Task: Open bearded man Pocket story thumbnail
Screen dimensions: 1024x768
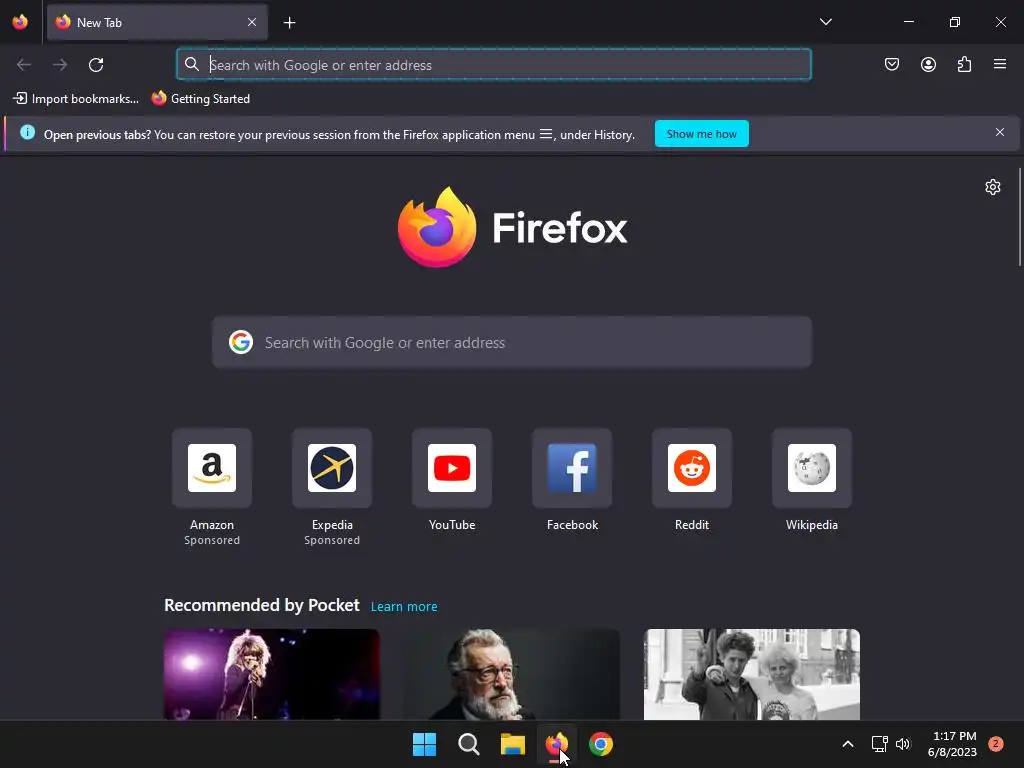Action: 511,675
